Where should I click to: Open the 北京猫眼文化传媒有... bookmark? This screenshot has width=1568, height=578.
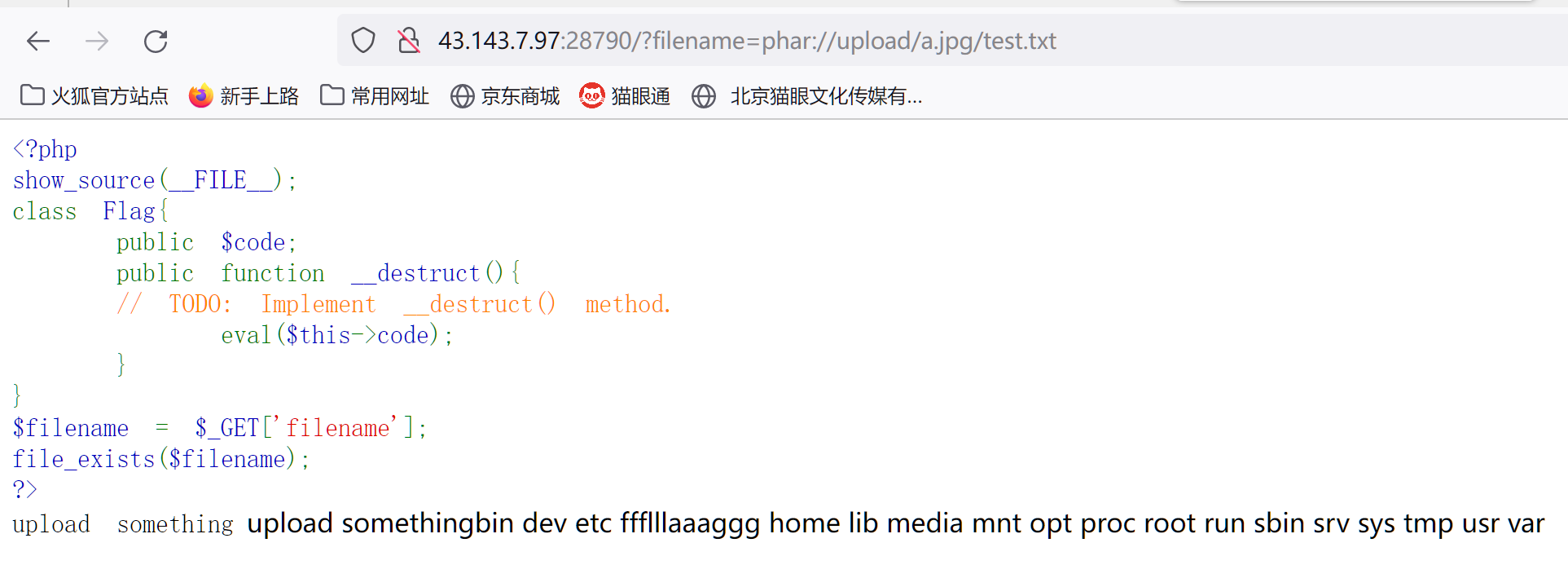(806, 96)
